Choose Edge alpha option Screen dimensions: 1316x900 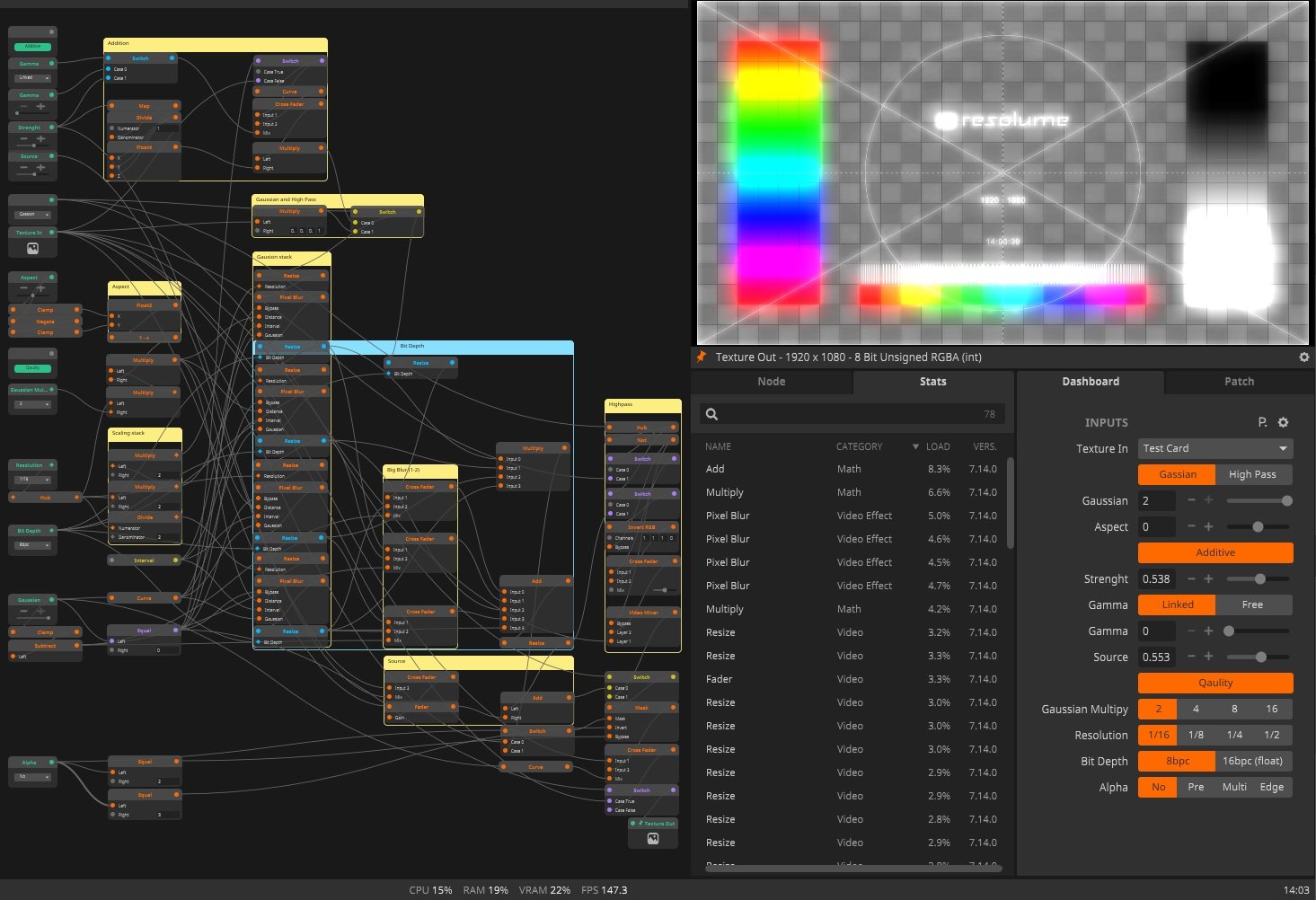[x=1271, y=787]
